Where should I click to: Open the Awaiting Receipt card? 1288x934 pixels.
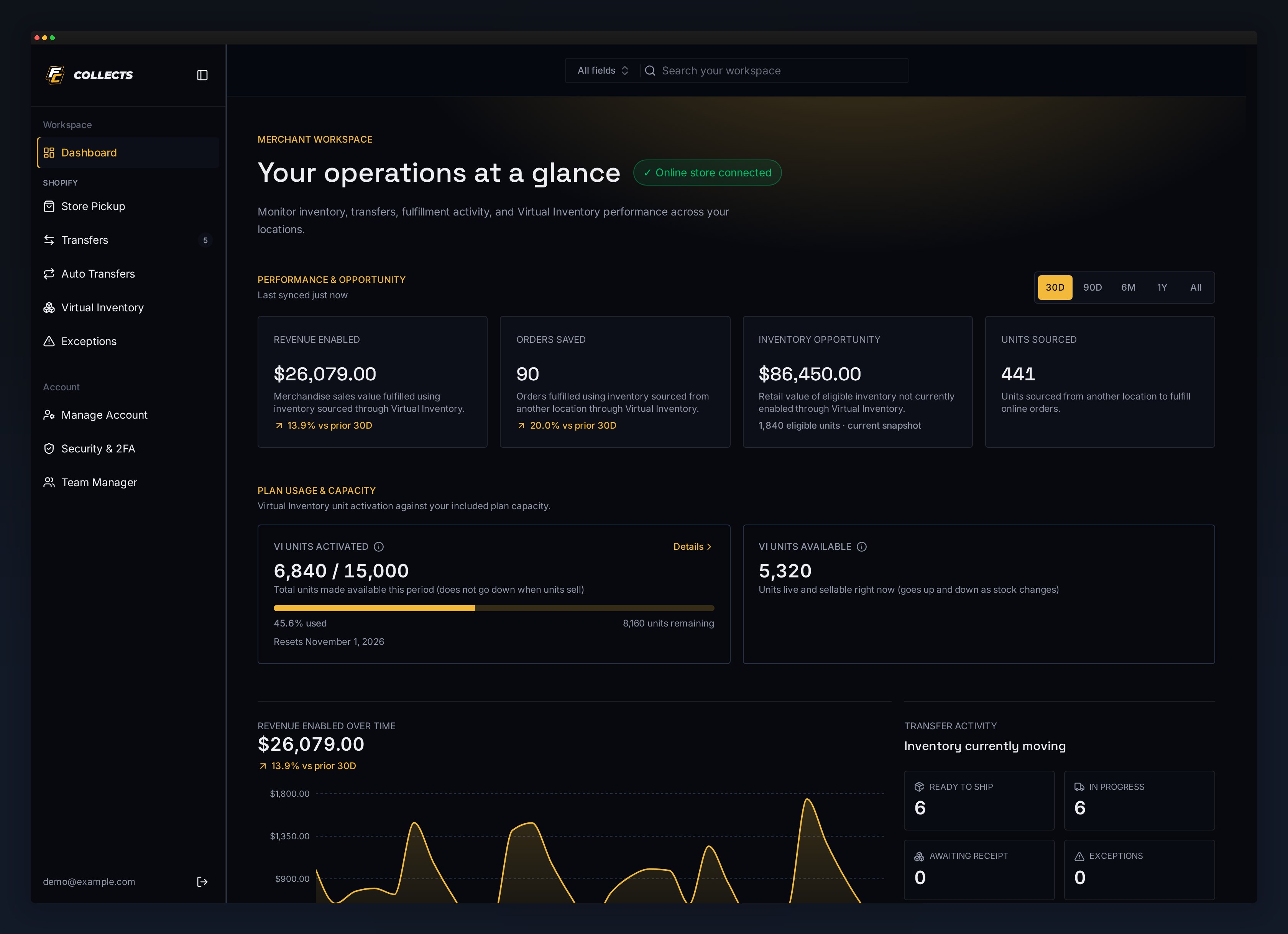coord(979,869)
